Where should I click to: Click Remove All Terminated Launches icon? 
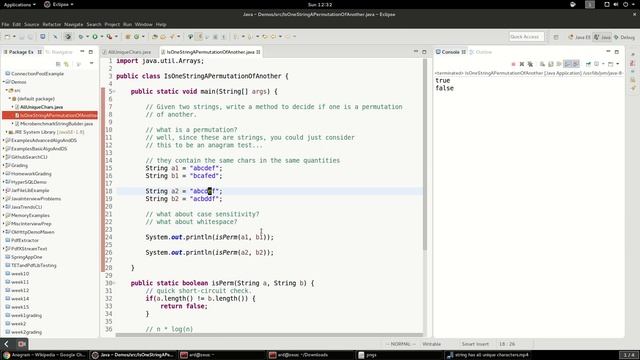pos(530,64)
